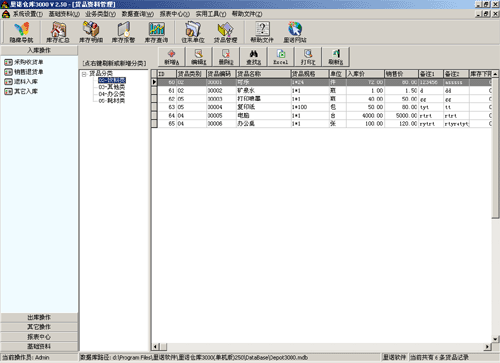Click the 里诺软件 status bar label
500x363 pixels.
click(x=394, y=357)
